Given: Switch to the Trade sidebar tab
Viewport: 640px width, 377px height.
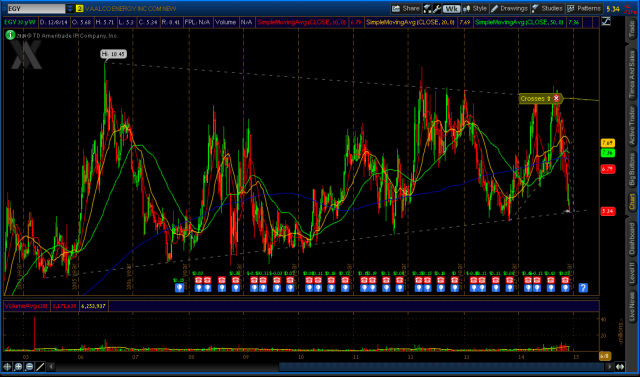Looking at the screenshot, I should 632,29.
